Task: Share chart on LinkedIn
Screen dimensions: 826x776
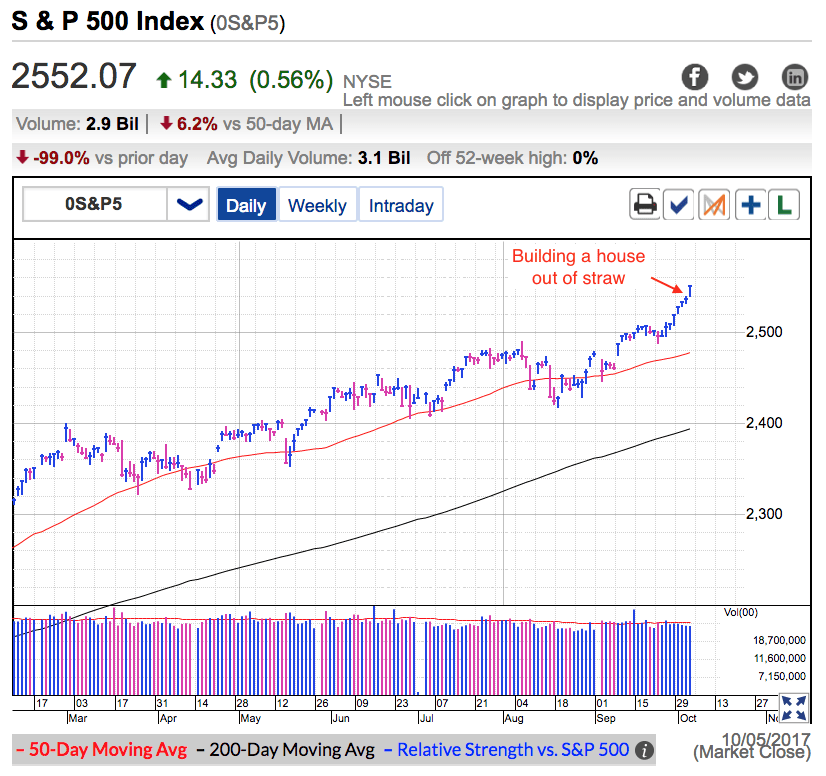Action: coord(794,77)
